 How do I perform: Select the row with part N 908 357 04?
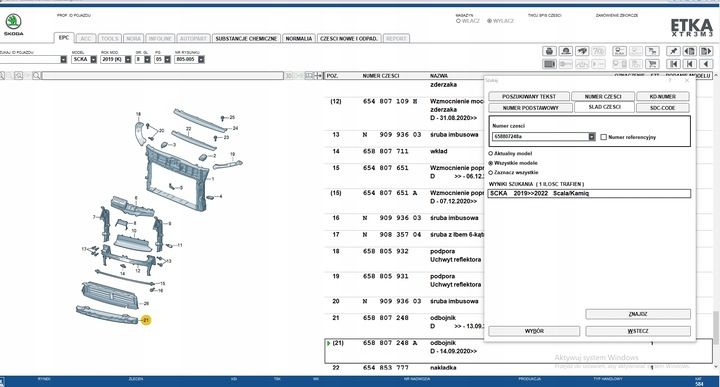click(404, 235)
